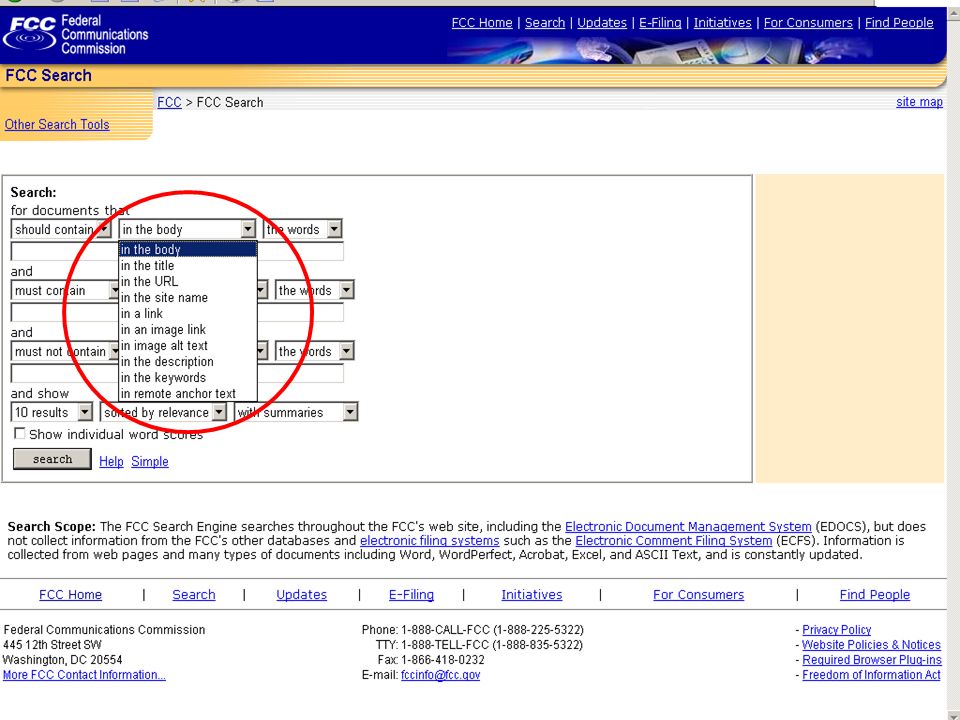The width and height of the screenshot is (960, 720).
Task: Click fccinfo@fcc.gov email link
Action: (x=440, y=675)
